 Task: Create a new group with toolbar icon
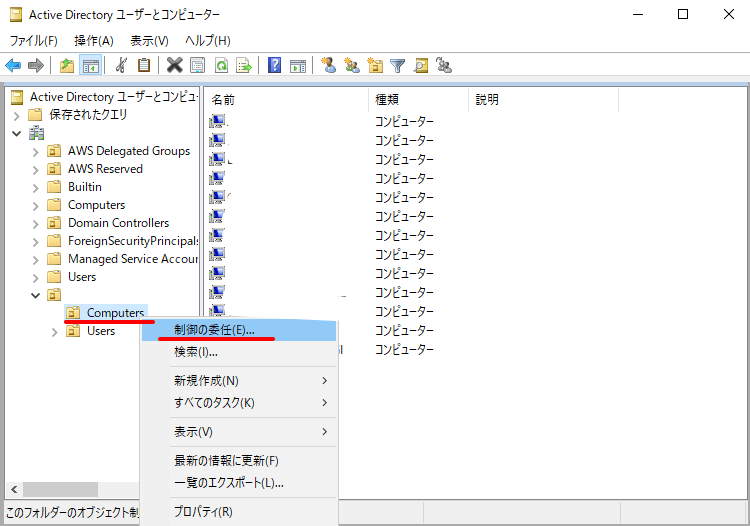(352, 65)
